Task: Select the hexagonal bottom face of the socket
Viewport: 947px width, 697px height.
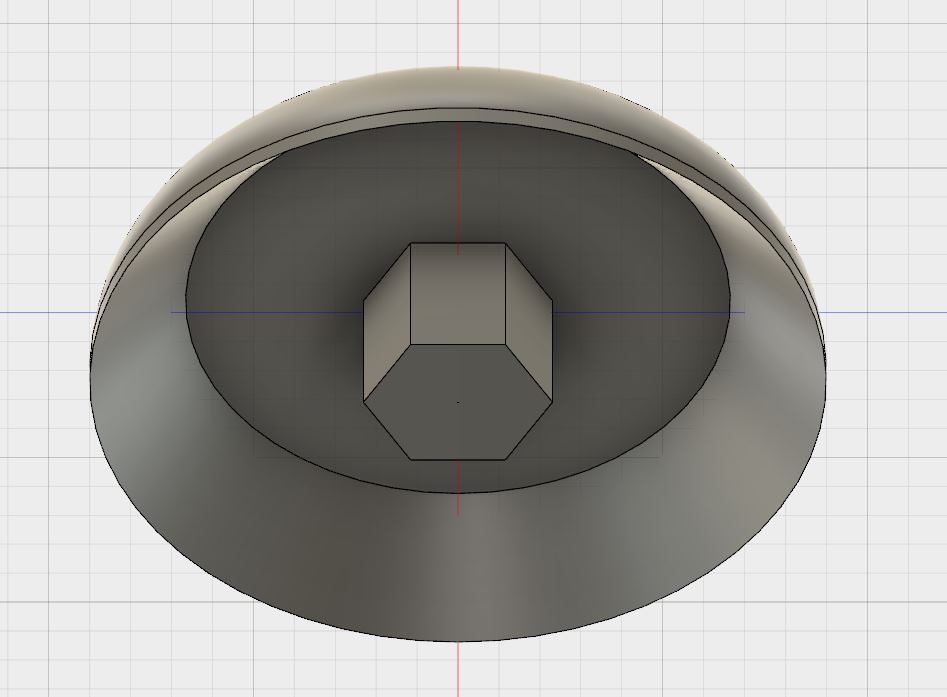Action: click(x=458, y=402)
